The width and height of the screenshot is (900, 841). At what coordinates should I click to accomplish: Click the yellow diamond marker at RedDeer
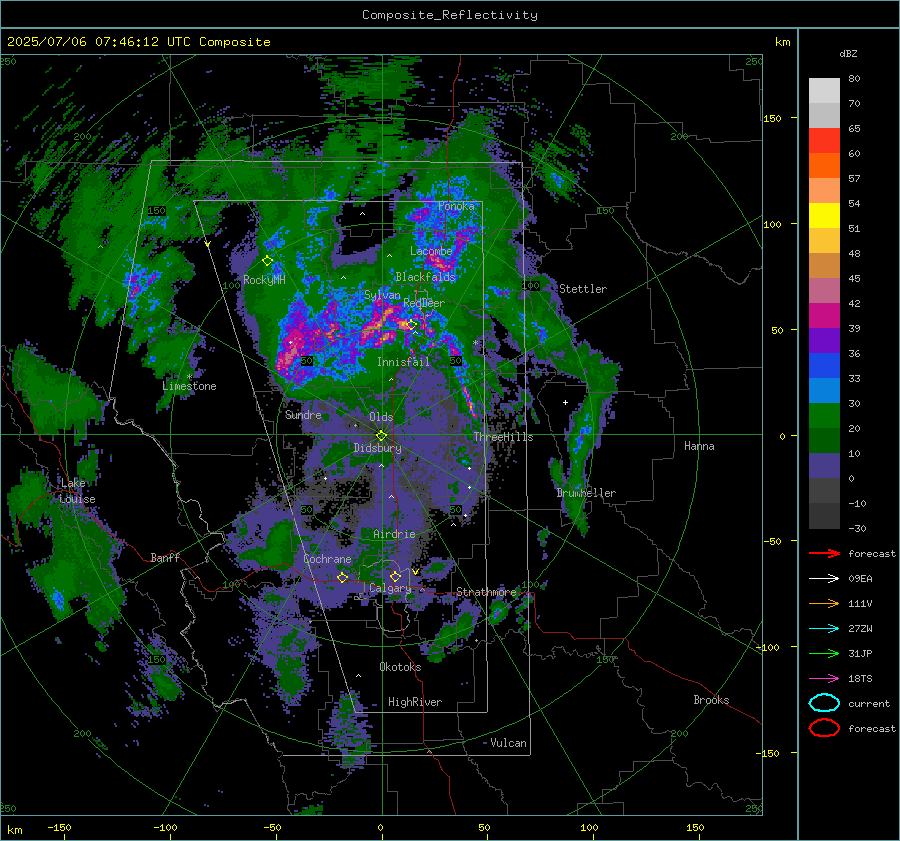tap(412, 325)
